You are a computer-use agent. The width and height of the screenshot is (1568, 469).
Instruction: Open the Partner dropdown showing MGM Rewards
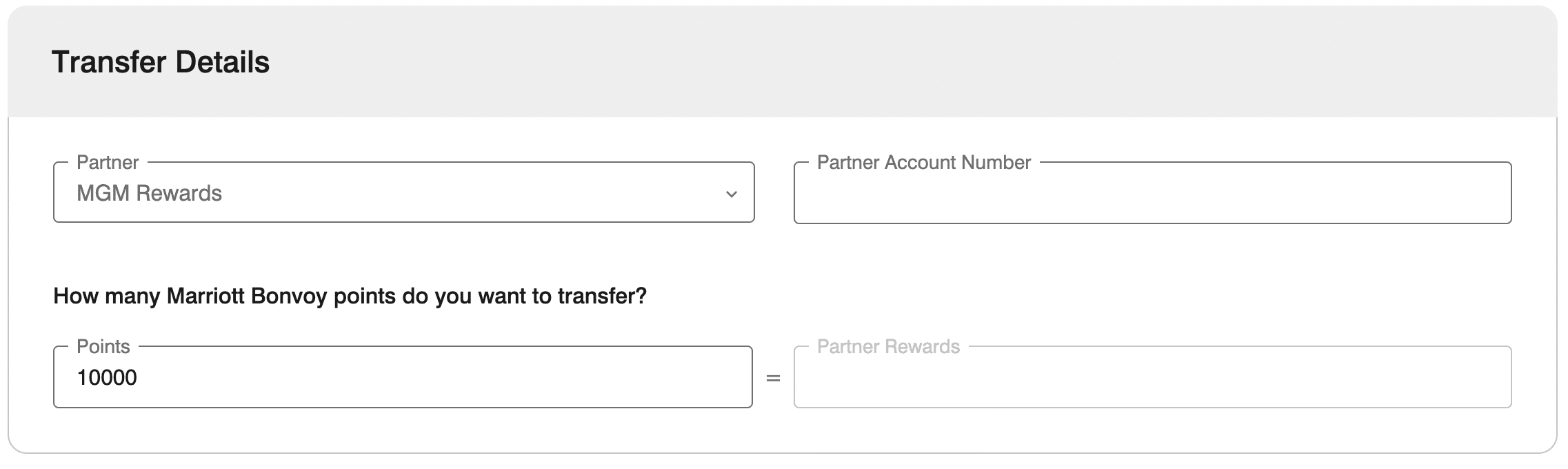(x=403, y=193)
